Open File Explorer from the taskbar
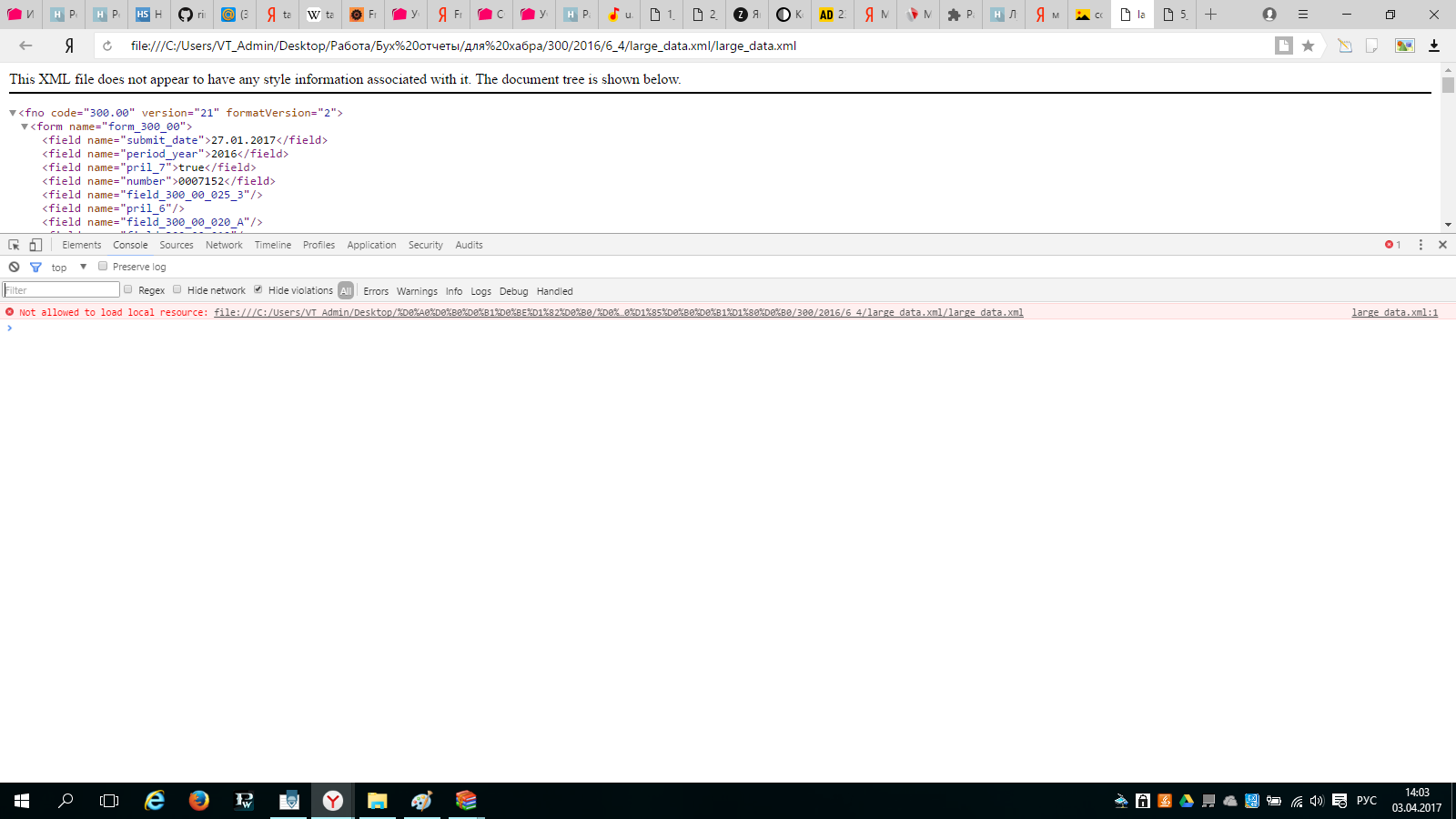 tap(378, 801)
